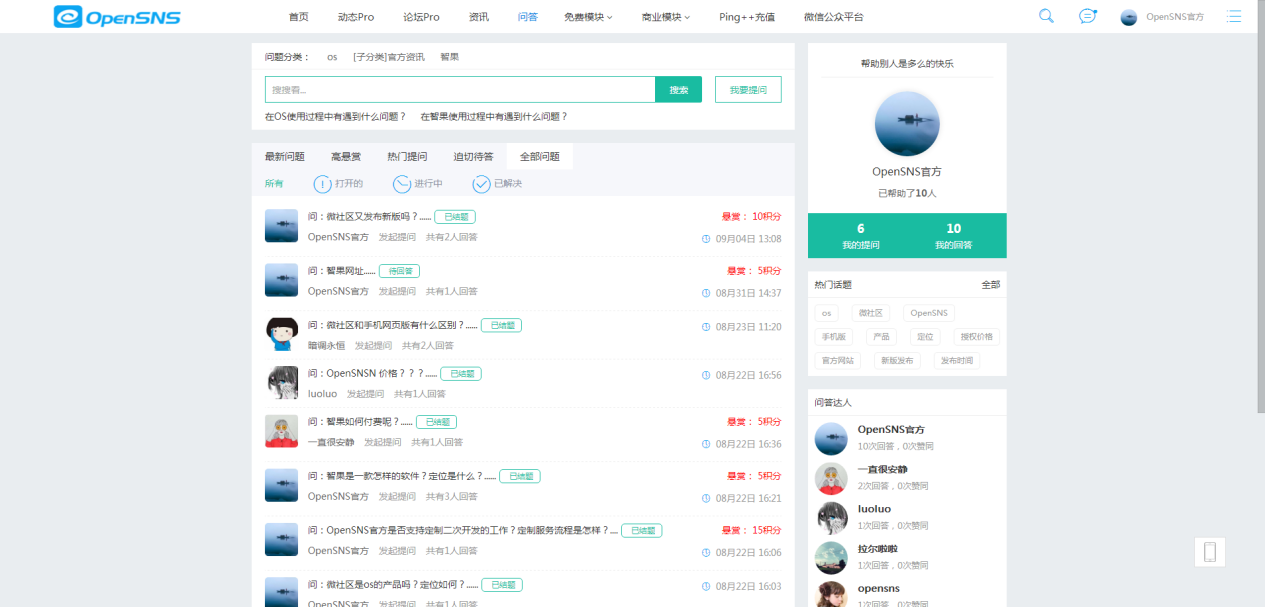Select the 发布时间 hot topic tag
The height and width of the screenshot is (607, 1265).
(x=958, y=361)
